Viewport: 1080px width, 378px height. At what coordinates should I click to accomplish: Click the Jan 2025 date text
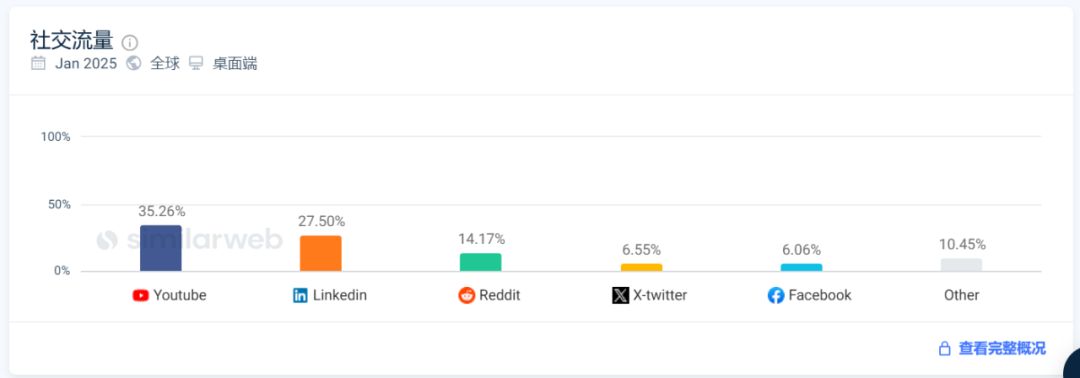[x=87, y=64]
